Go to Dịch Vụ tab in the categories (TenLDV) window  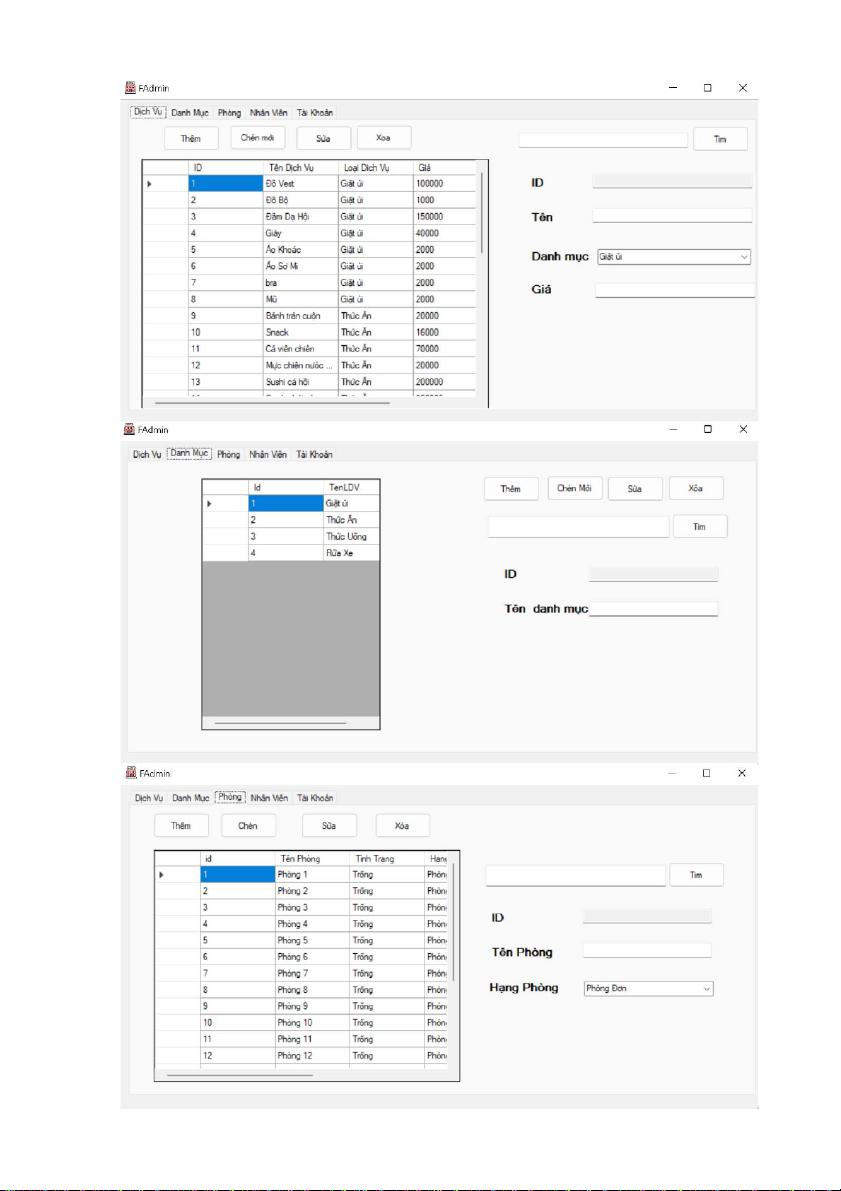(x=147, y=454)
